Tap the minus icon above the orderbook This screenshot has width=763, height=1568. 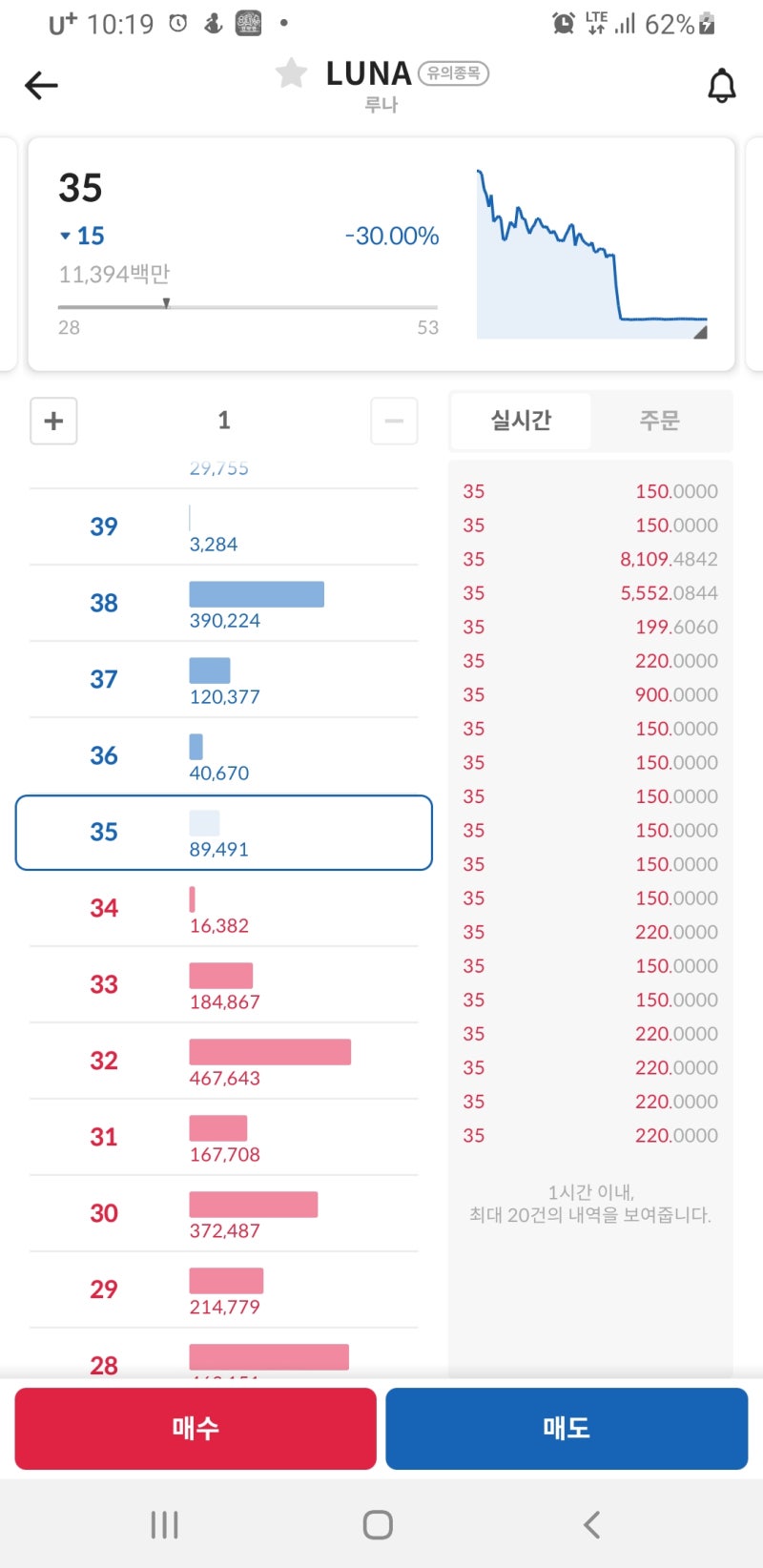[x=393, y=421]
